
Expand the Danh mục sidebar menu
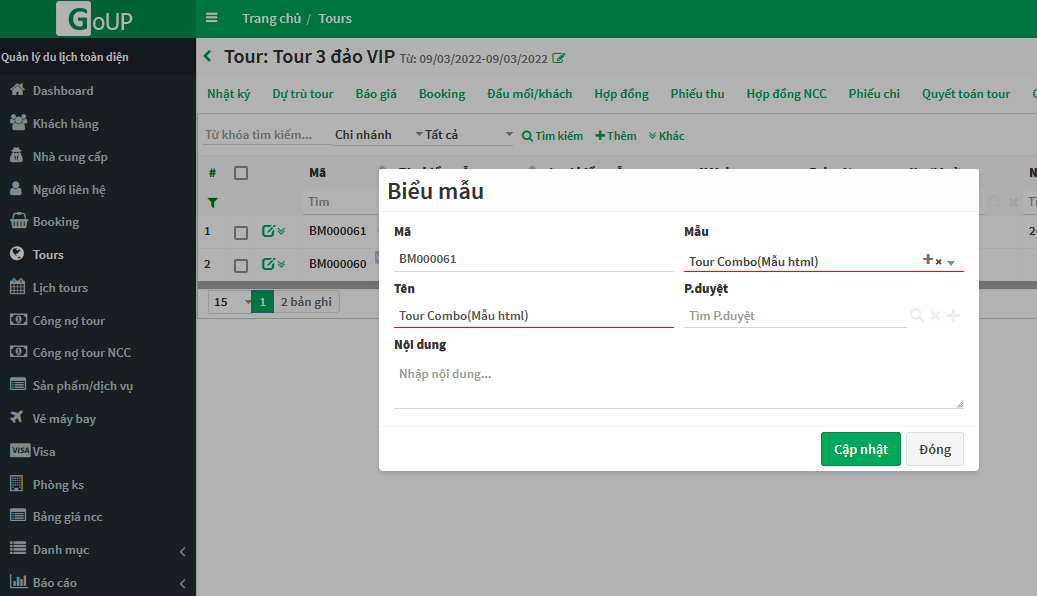[x=97, y=550]
